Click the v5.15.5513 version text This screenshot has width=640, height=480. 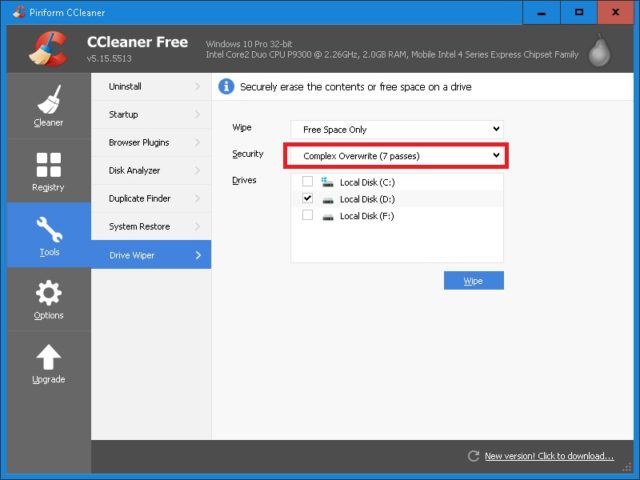(109, 58)
